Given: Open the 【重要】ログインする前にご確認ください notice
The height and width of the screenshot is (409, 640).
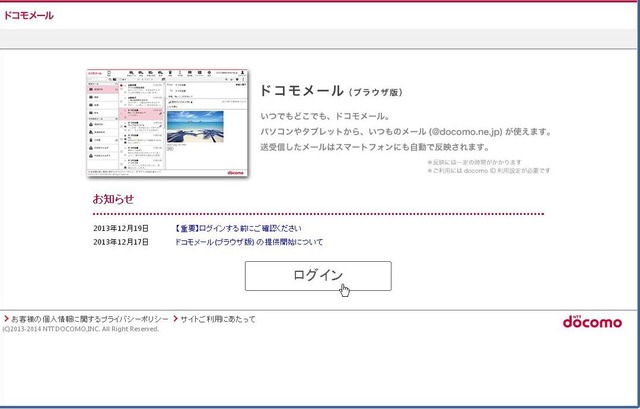Looking at the screenshot, I should (x=238, y=228).
